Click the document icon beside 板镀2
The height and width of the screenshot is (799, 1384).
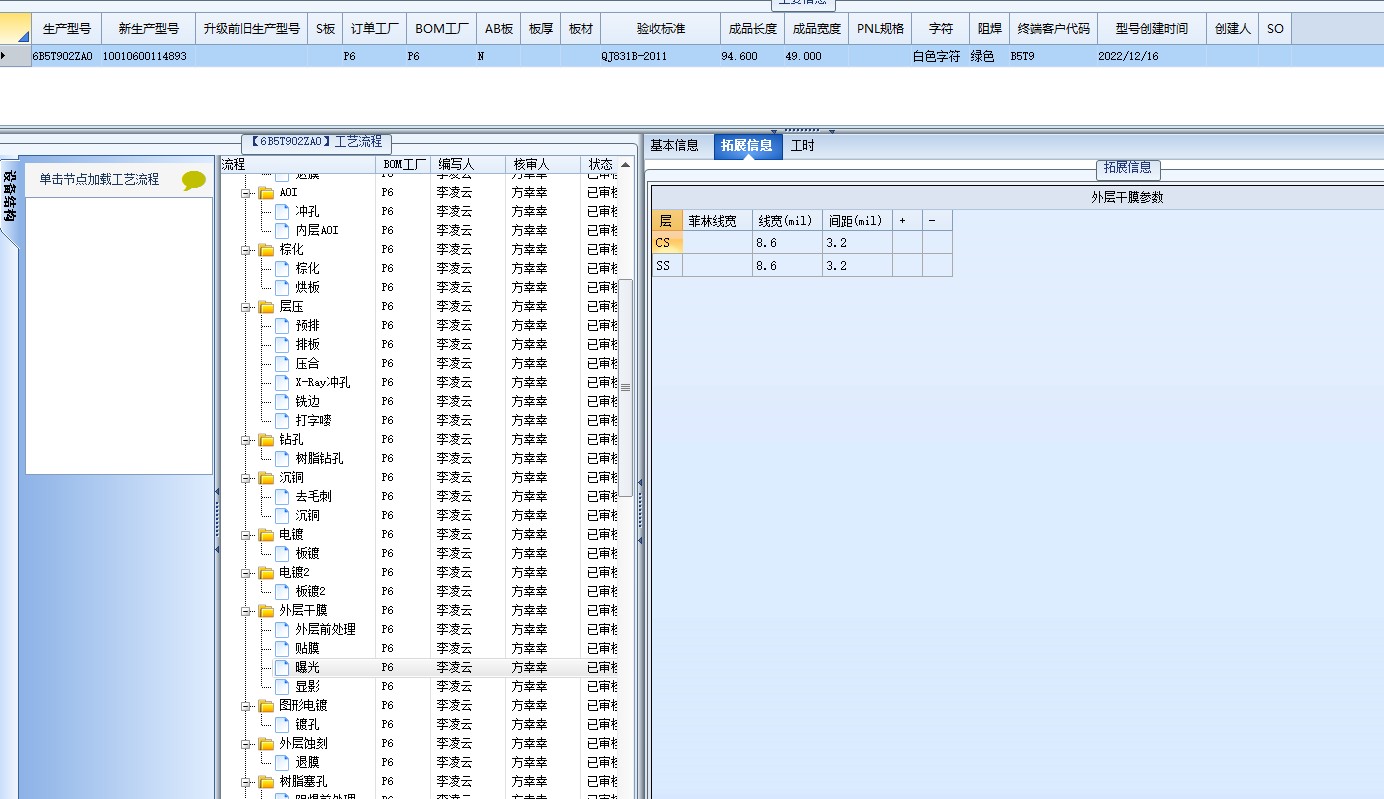click(x=282, y=591)
